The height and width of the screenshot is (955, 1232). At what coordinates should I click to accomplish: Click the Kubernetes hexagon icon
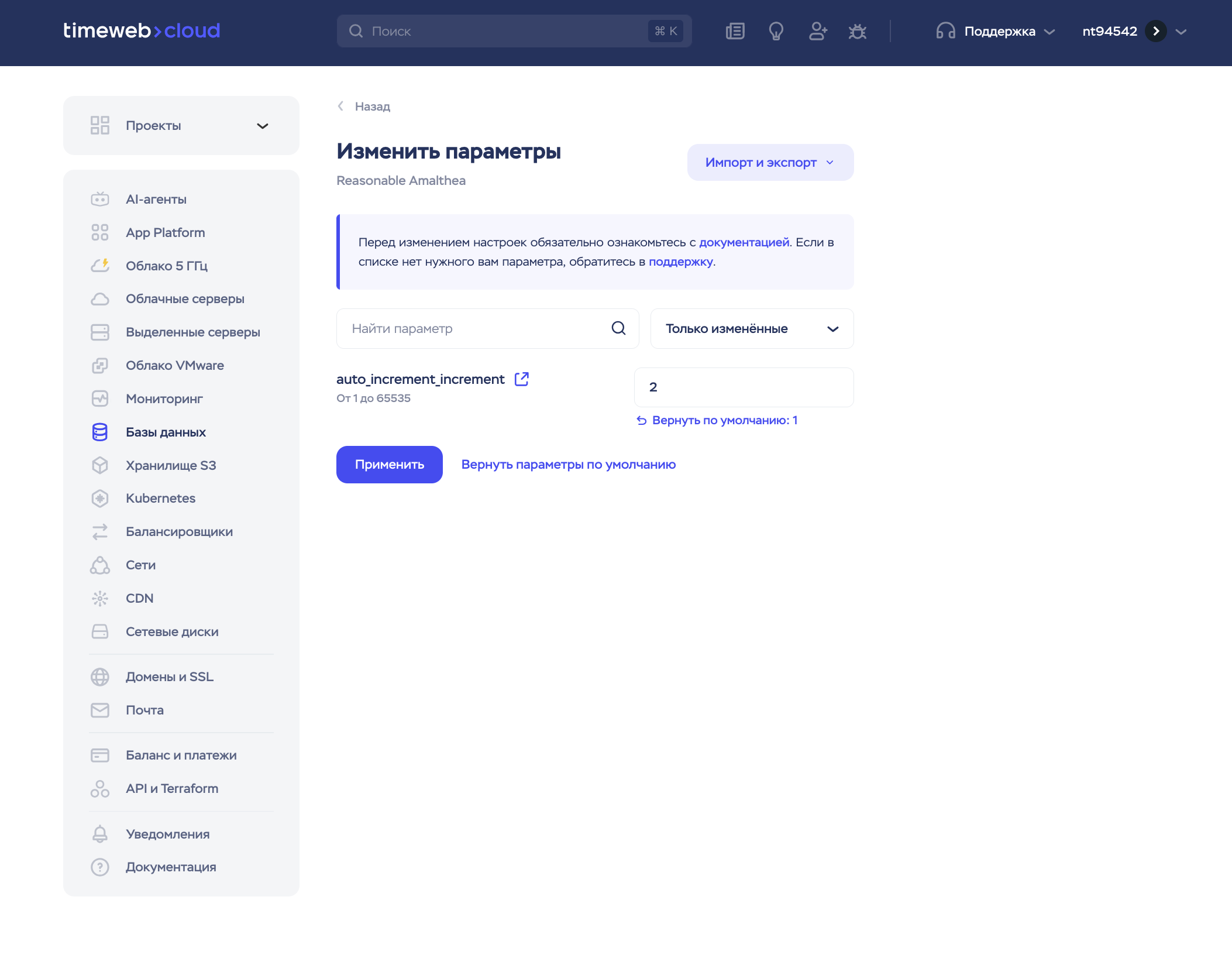[x=100, y=499]
